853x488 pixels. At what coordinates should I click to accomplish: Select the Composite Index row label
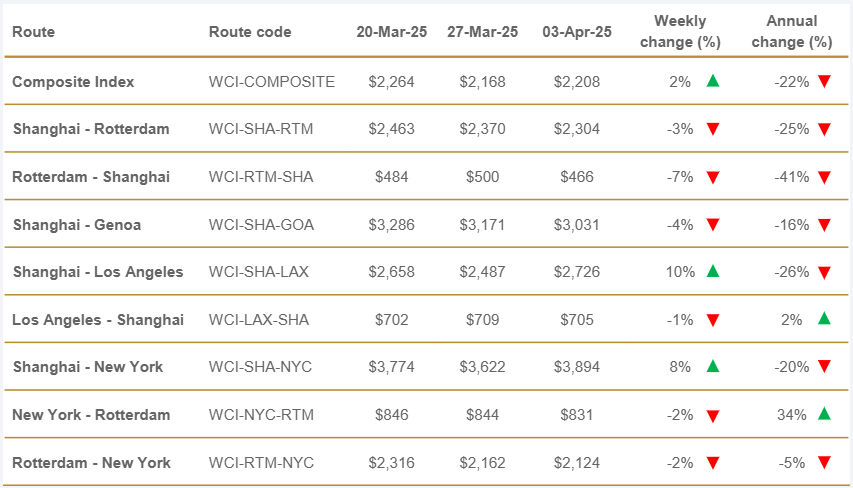pos(73,82)
